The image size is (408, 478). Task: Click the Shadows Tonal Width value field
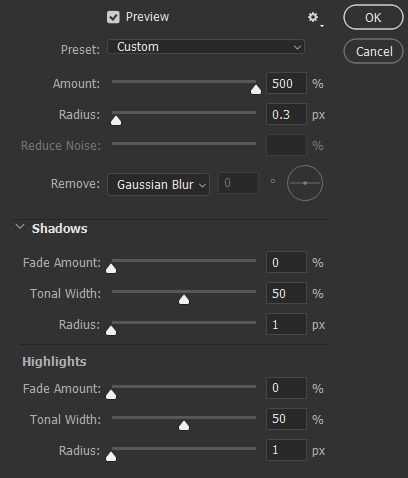[286, 293]
